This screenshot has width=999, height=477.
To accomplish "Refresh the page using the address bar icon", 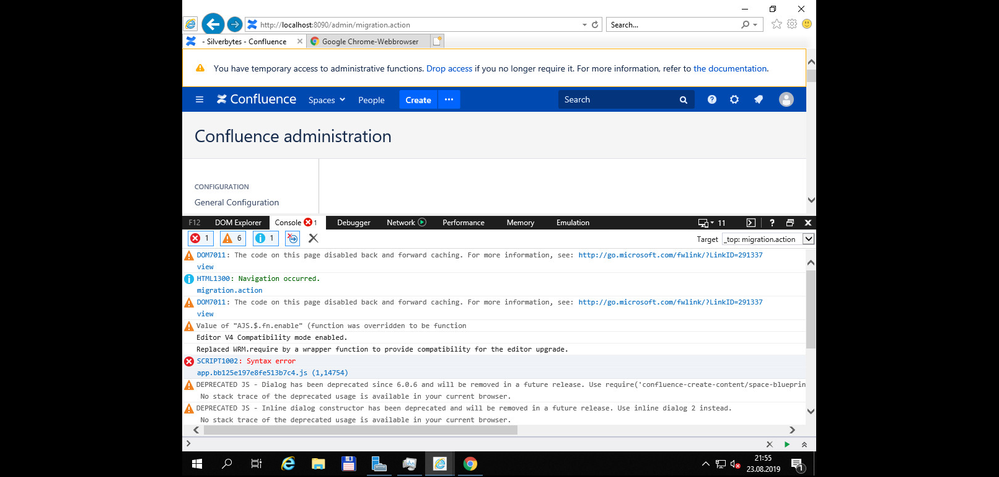I will pos(595,25).
